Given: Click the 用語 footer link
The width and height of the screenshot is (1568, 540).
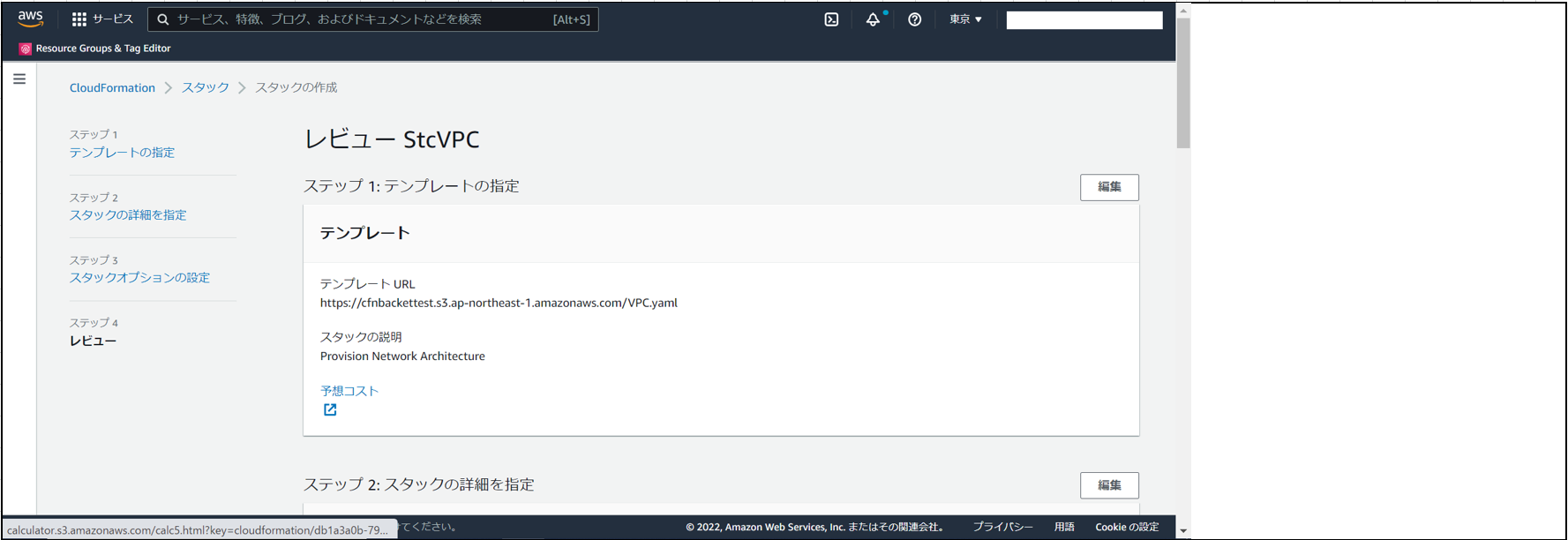Looking at the screenshot, I should [1064, 527].
